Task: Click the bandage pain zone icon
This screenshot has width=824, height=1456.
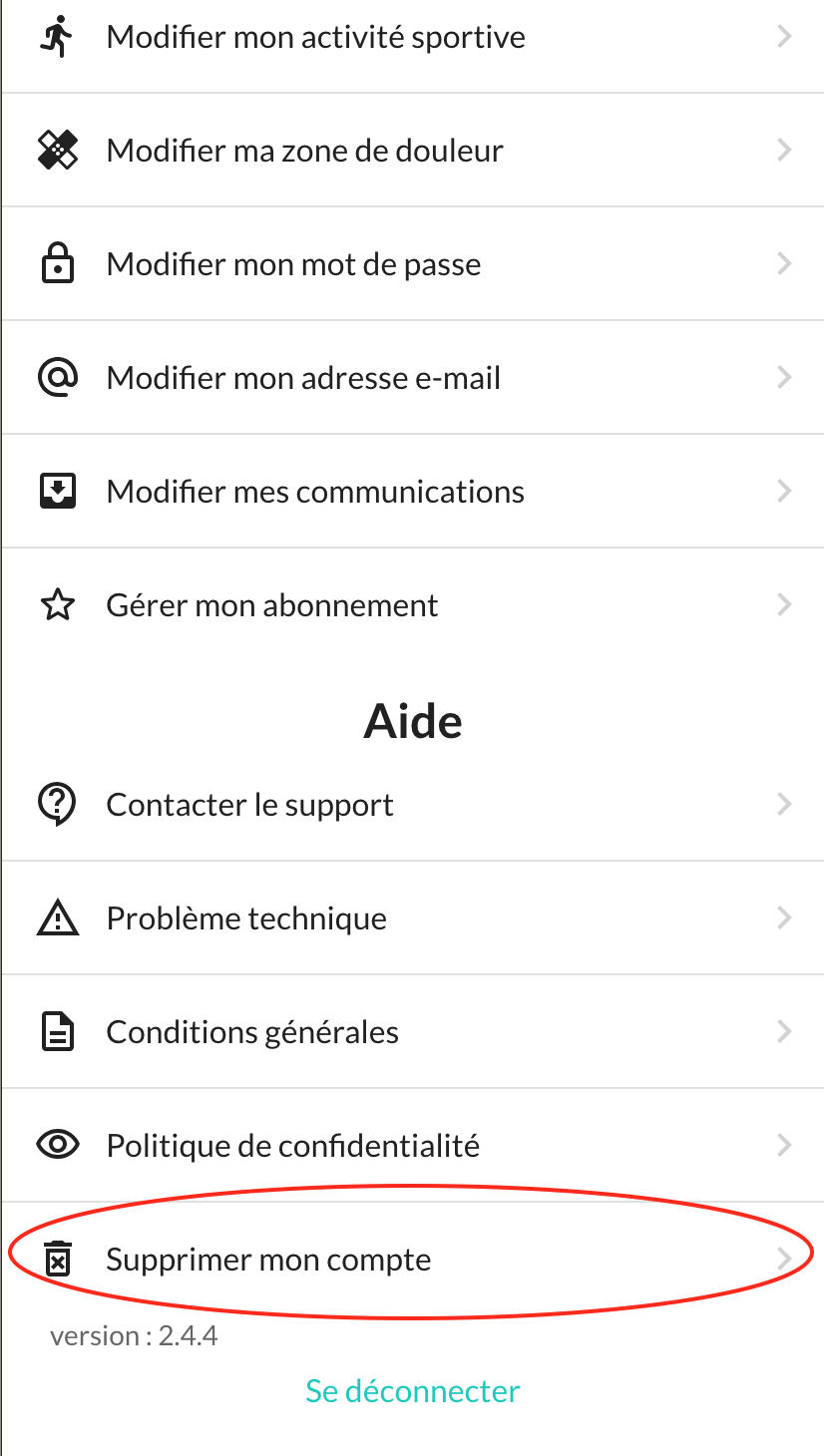Action: (57, 151)
